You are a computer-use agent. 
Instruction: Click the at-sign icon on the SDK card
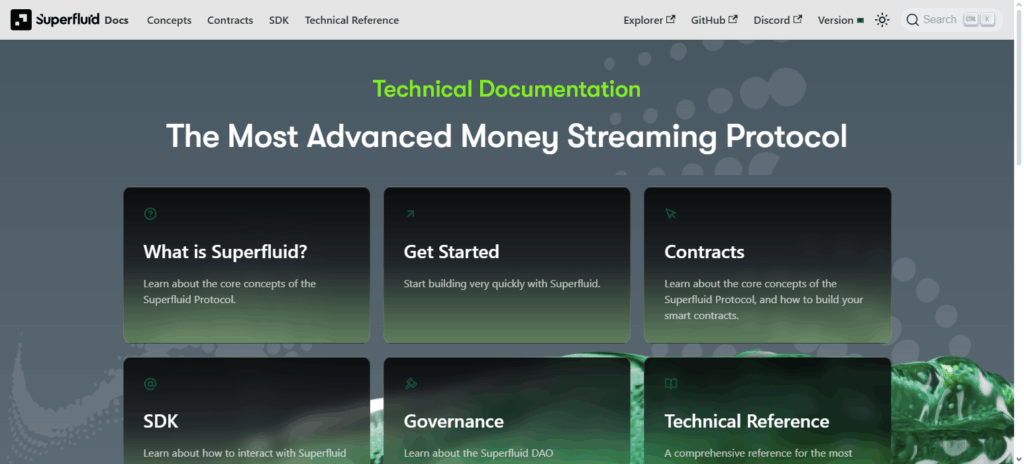pos(150,384)
